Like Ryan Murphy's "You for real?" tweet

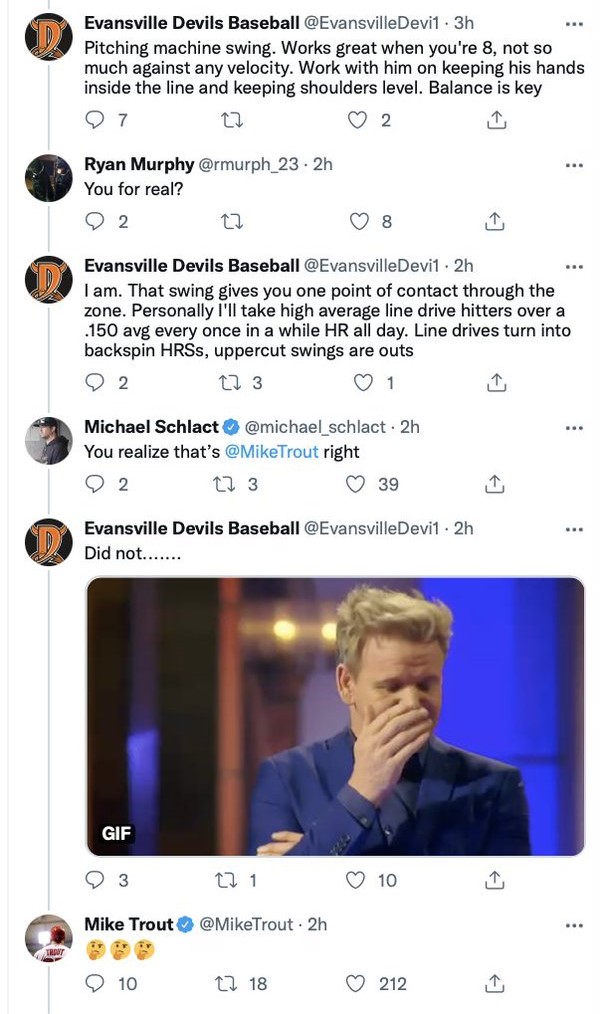(x=358, y=222)
